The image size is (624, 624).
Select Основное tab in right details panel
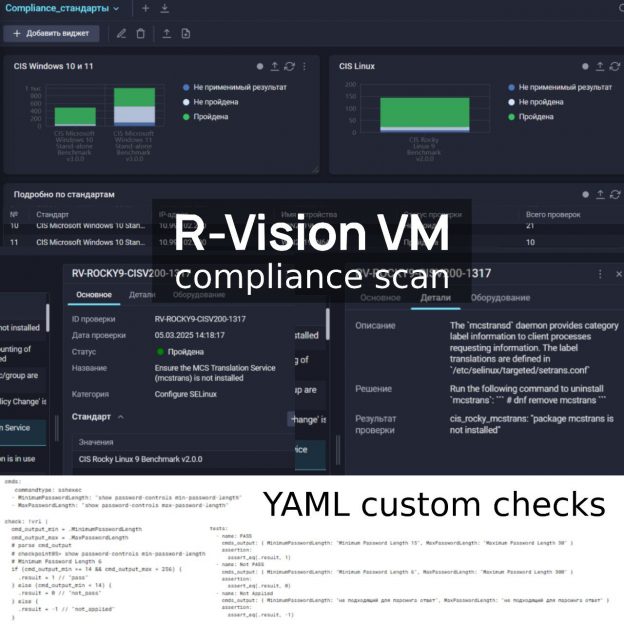(380, 298)
